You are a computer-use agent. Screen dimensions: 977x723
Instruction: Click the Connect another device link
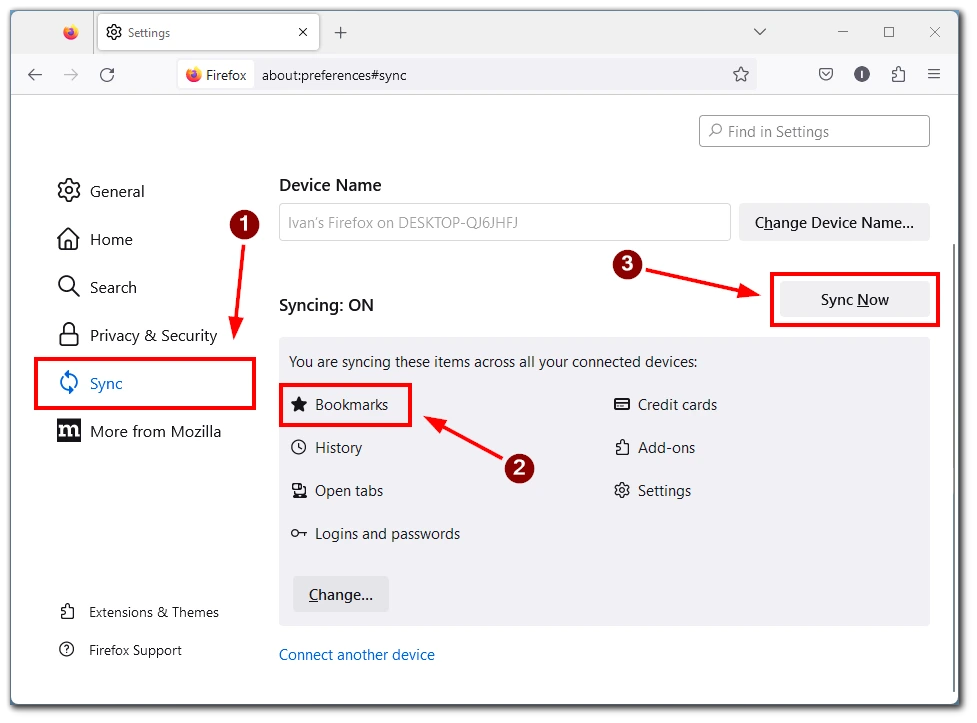pyautogui.click(x=356, y=655)
